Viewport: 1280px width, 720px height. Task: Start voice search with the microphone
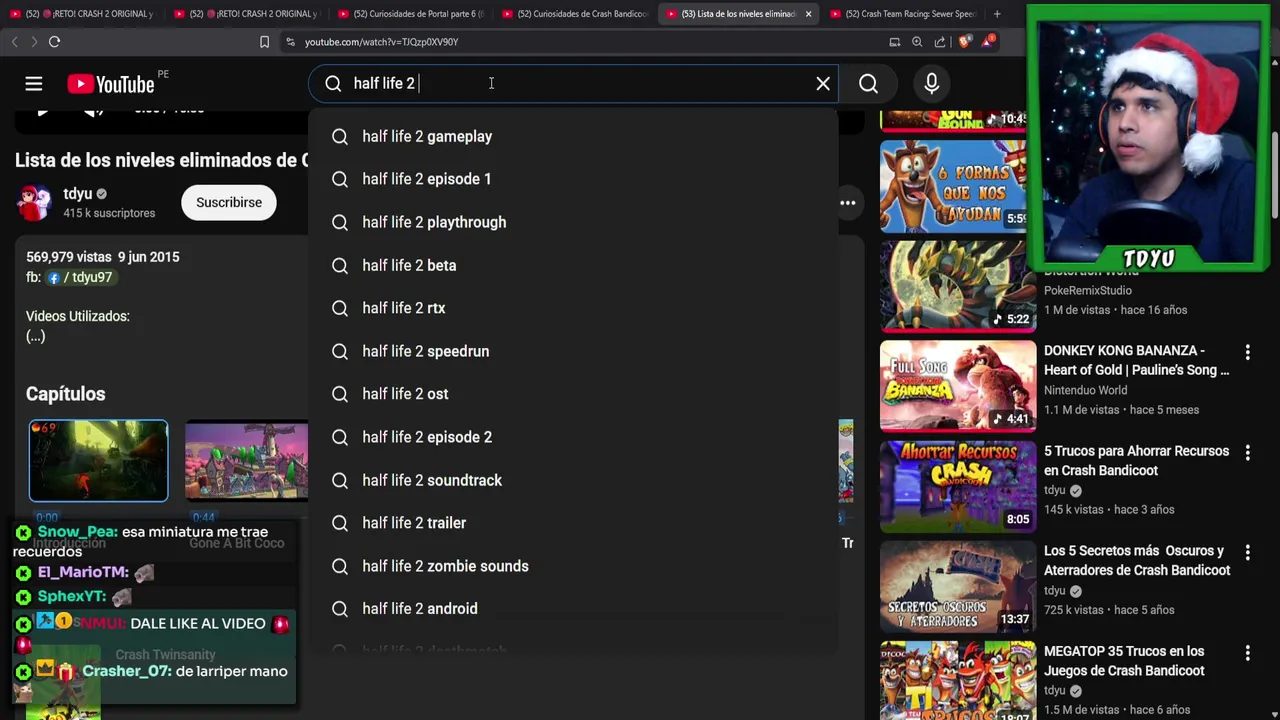point(932,84)
